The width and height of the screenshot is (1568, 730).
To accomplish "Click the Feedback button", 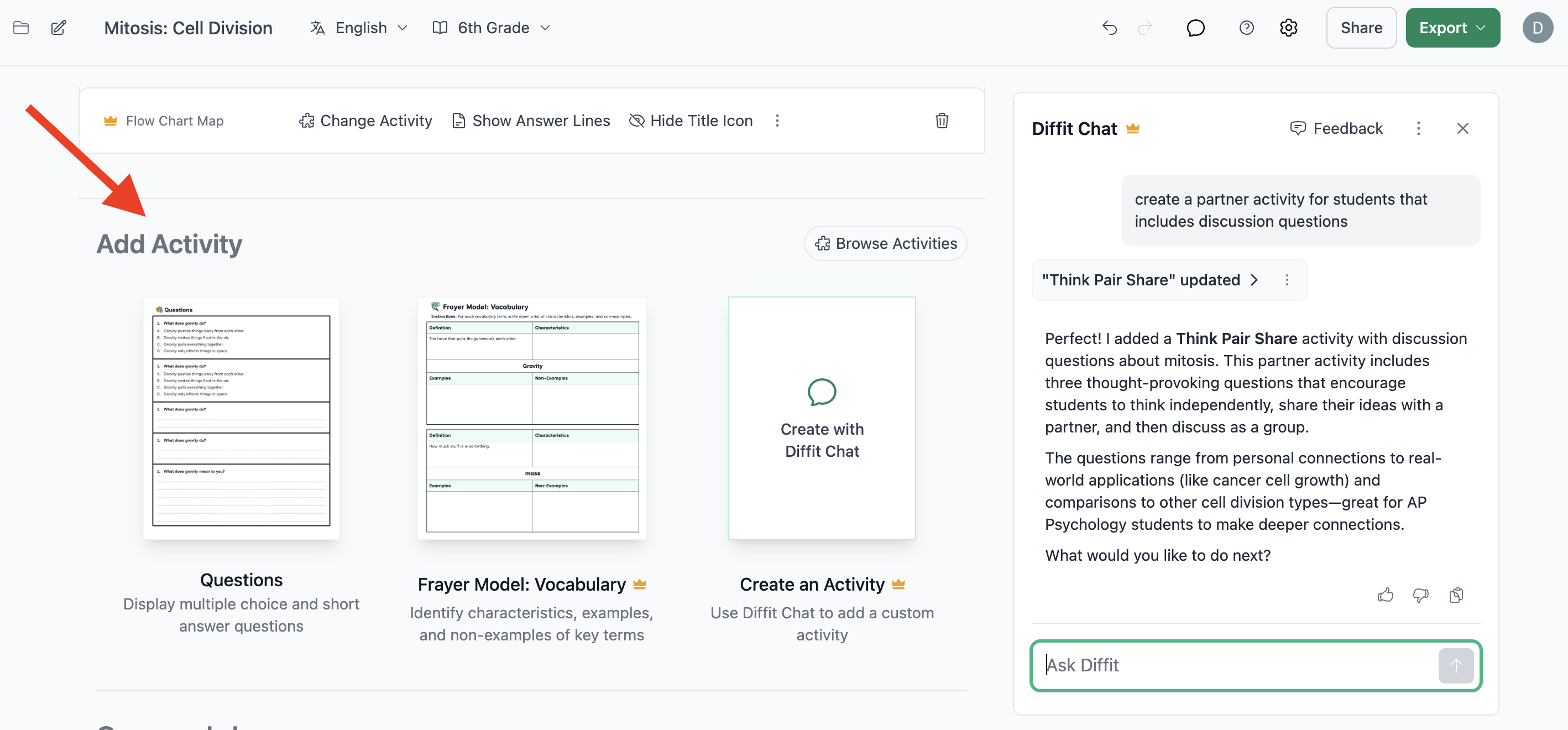I will (x=1336, y=128).
